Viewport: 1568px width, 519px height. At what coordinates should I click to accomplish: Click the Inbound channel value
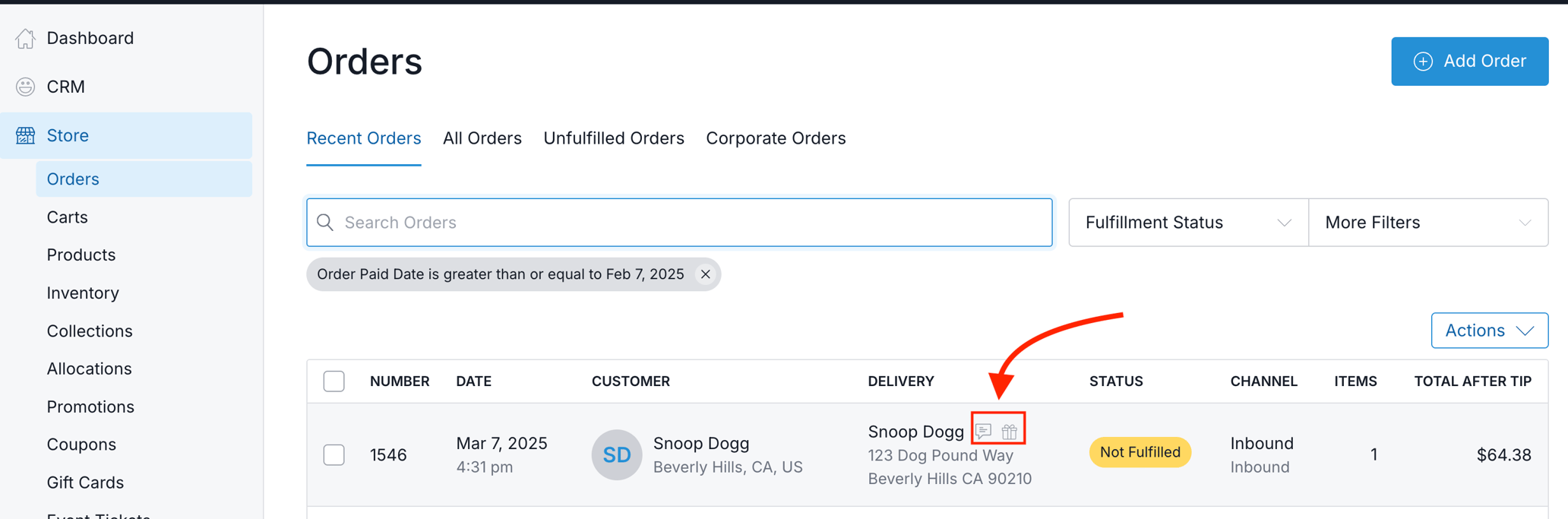pyautogui.click(x=1262, y=443)
